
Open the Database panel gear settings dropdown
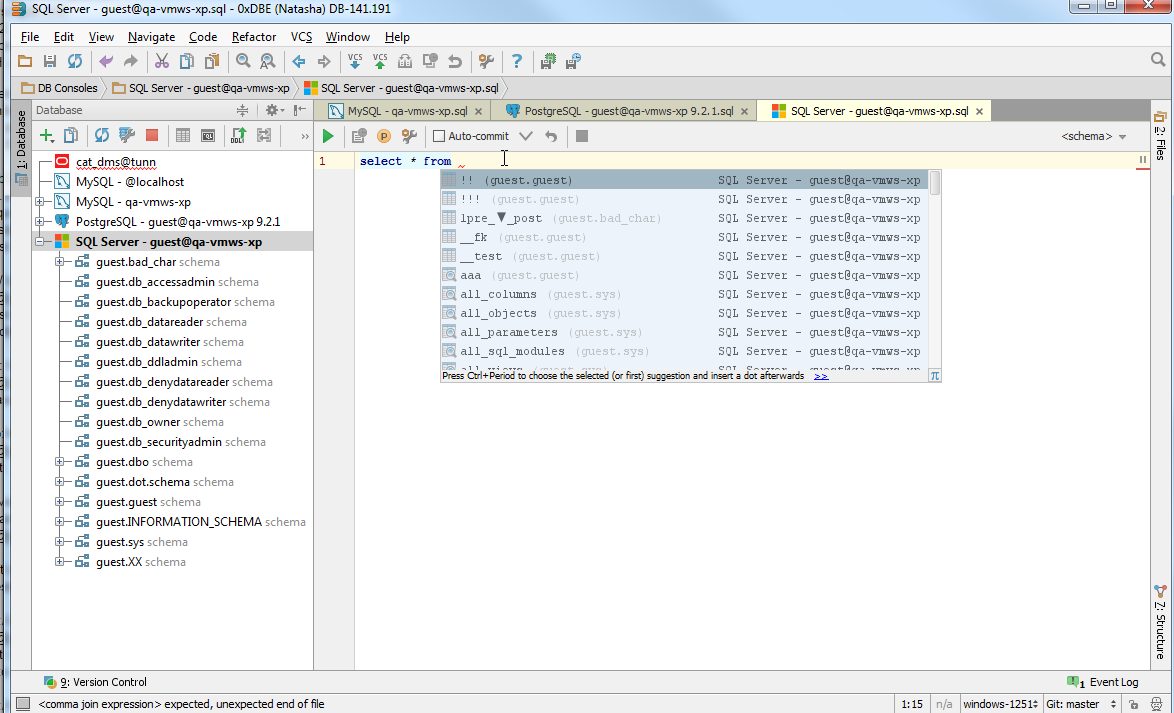click(x=275, y=110)
